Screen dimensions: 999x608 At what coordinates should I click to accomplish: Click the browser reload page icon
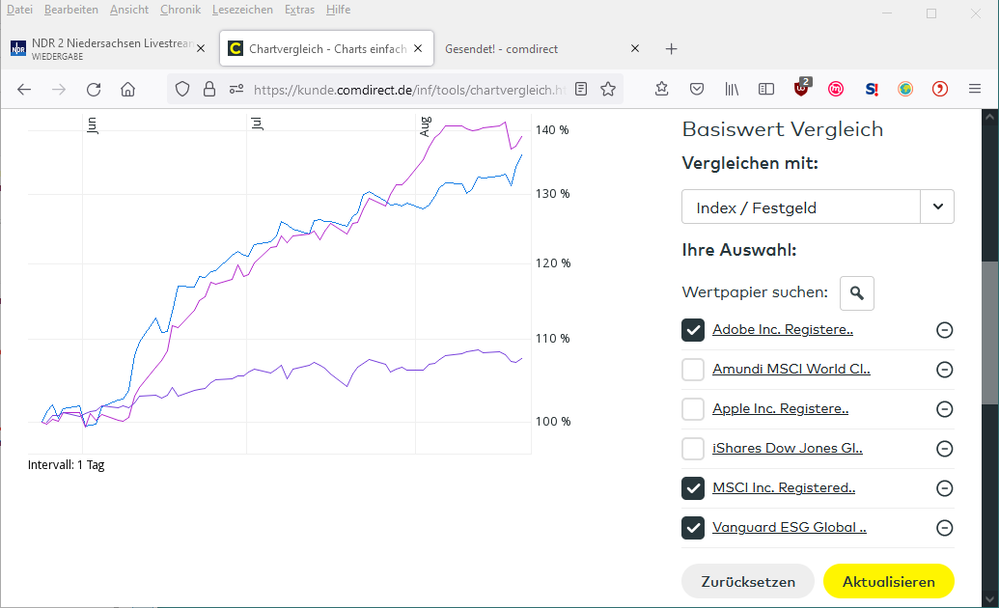(94, 89)
